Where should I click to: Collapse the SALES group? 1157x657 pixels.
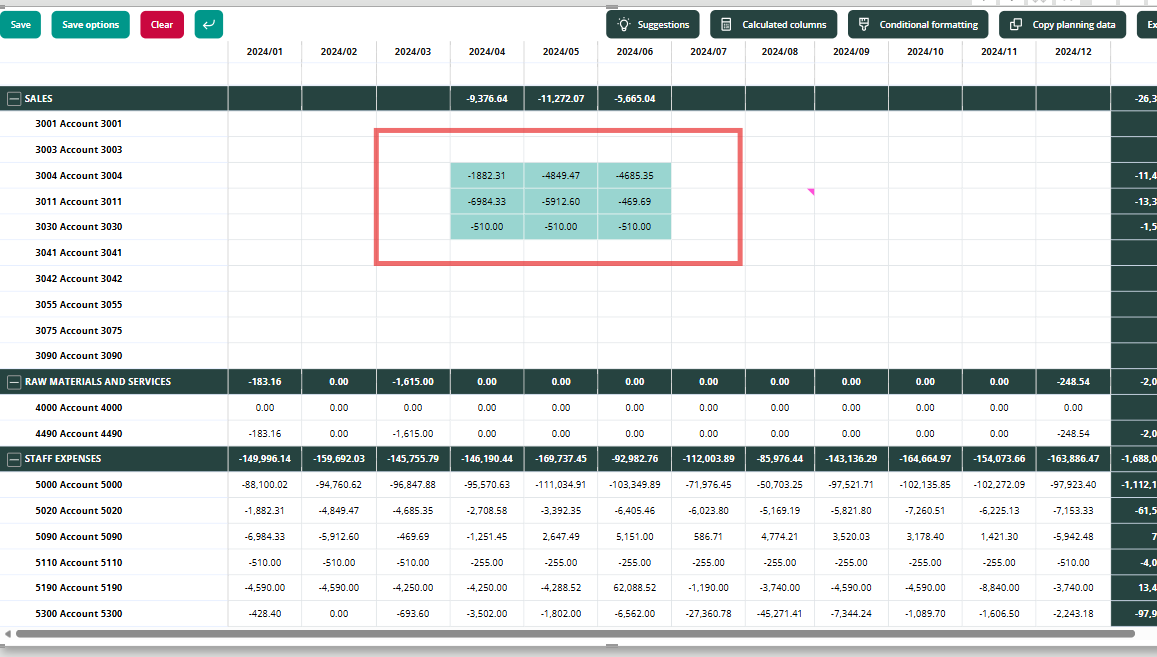tap(13, 98)
